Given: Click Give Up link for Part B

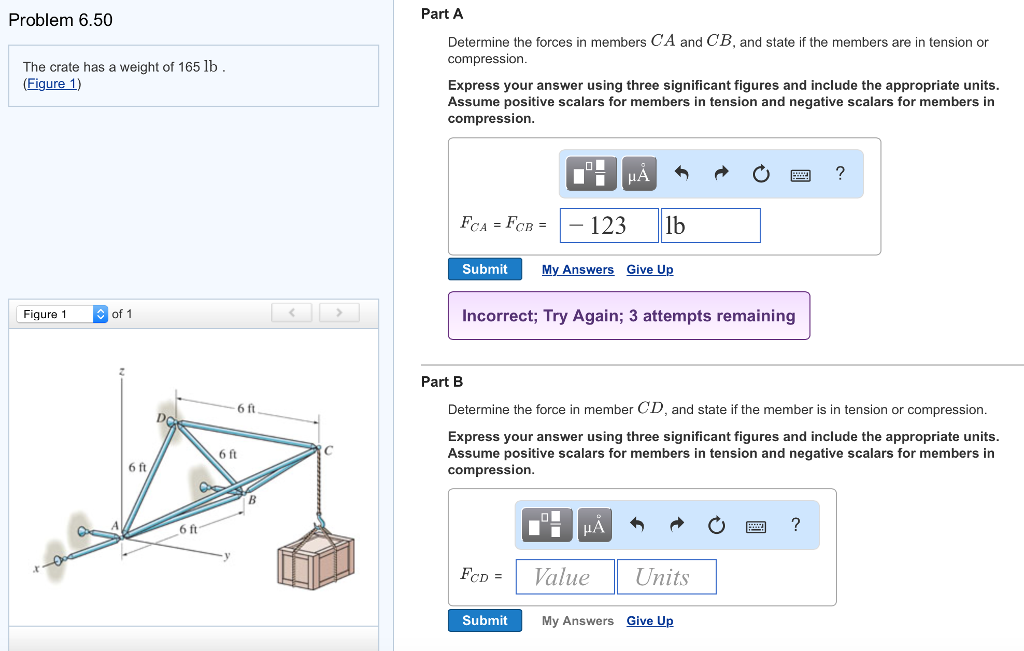Looking at the screenshot, I should [650, 621].
